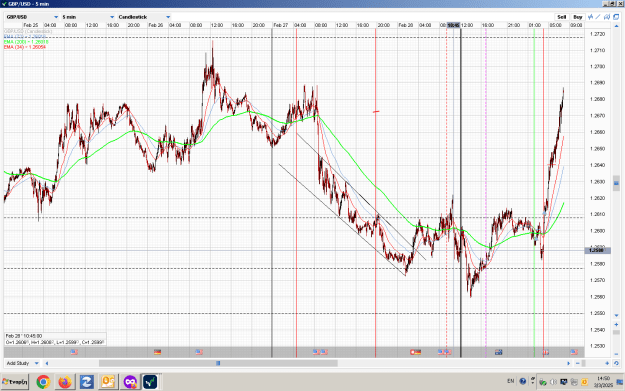Click the orange tray icon beside clock
The width and height of the screenshot is (625, 391).
(584, 382)
